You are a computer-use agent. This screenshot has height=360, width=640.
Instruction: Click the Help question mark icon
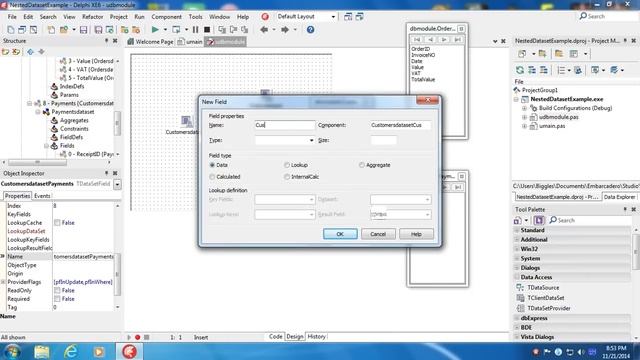coord(311,30)
